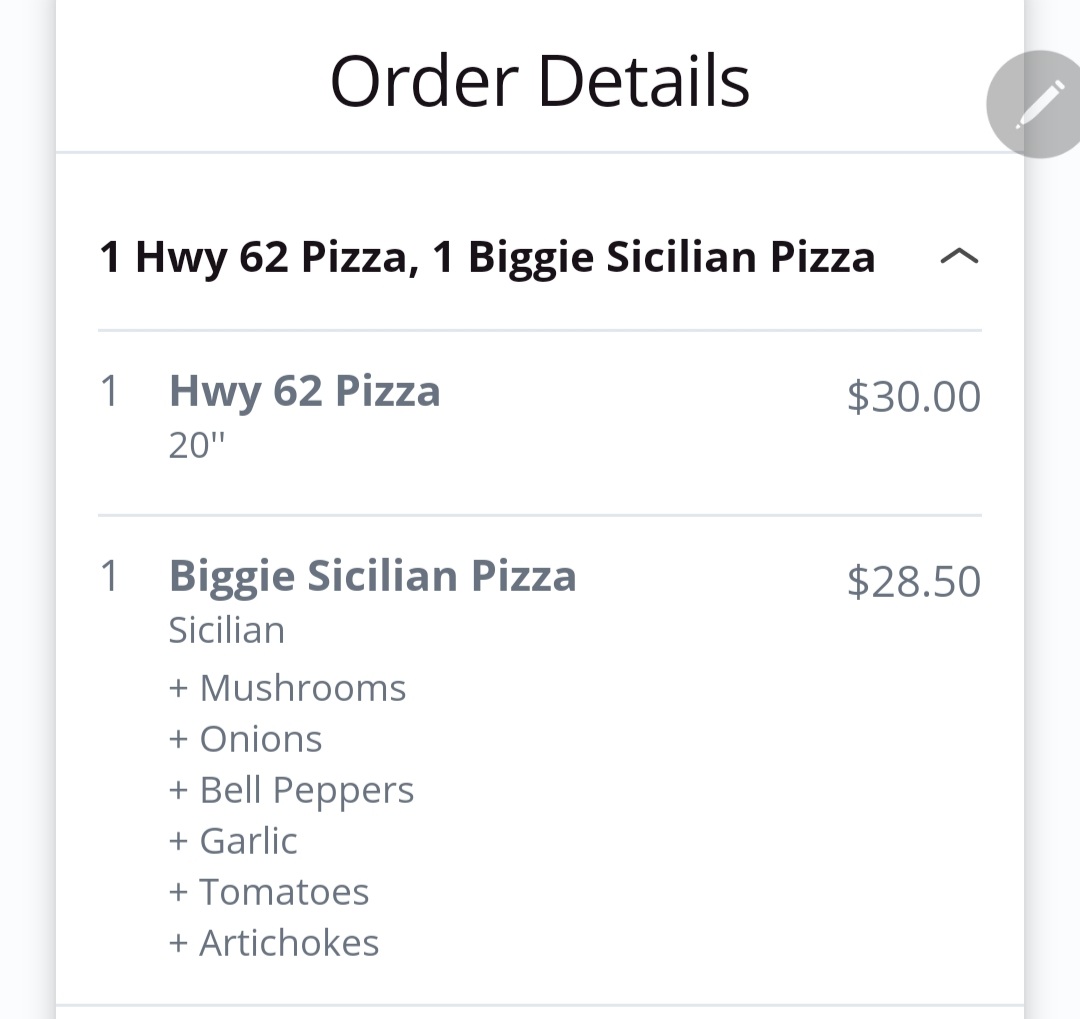The height and width of the screenshot is (1019, 1080).
Task: Click the $28.50 price
Action: pyautogui.click(x=913, y=581)
